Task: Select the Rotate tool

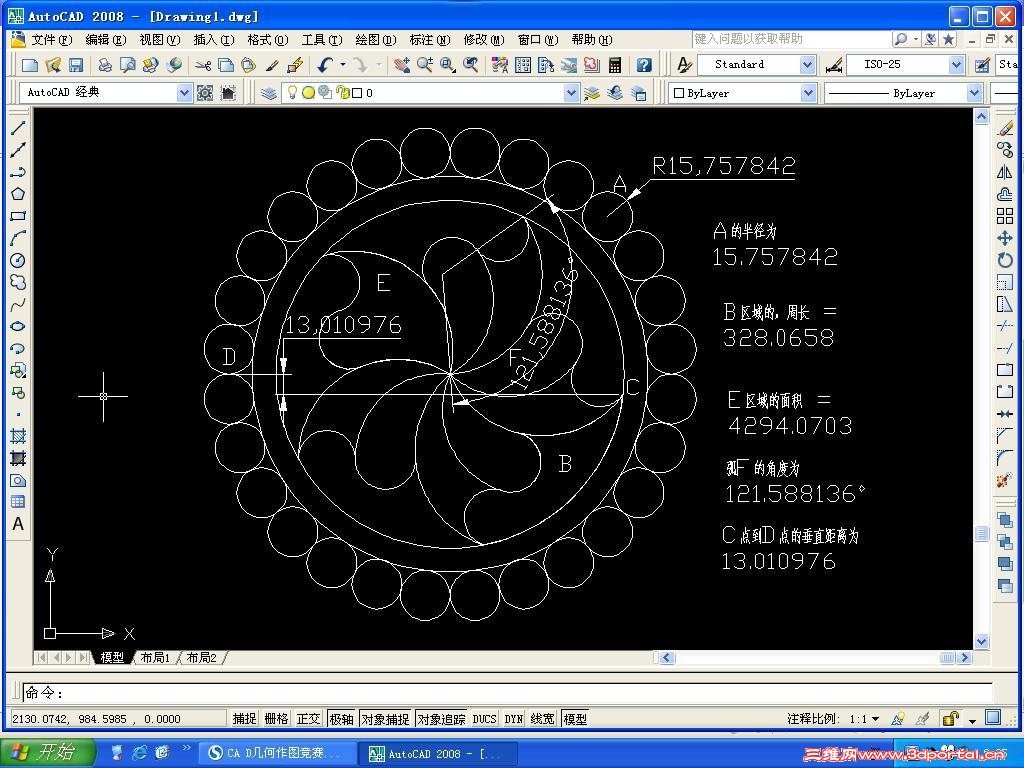Action: (1005, 261)
